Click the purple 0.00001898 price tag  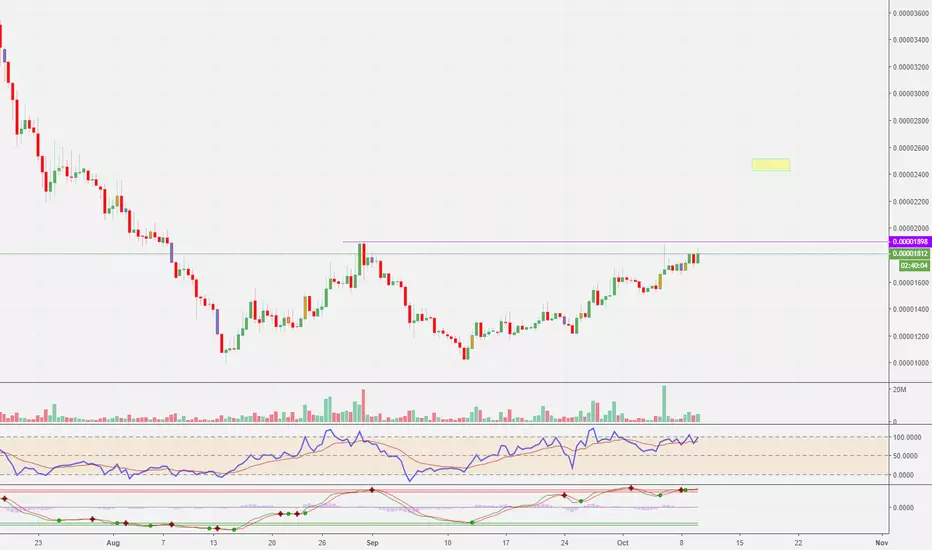[909, 241]
